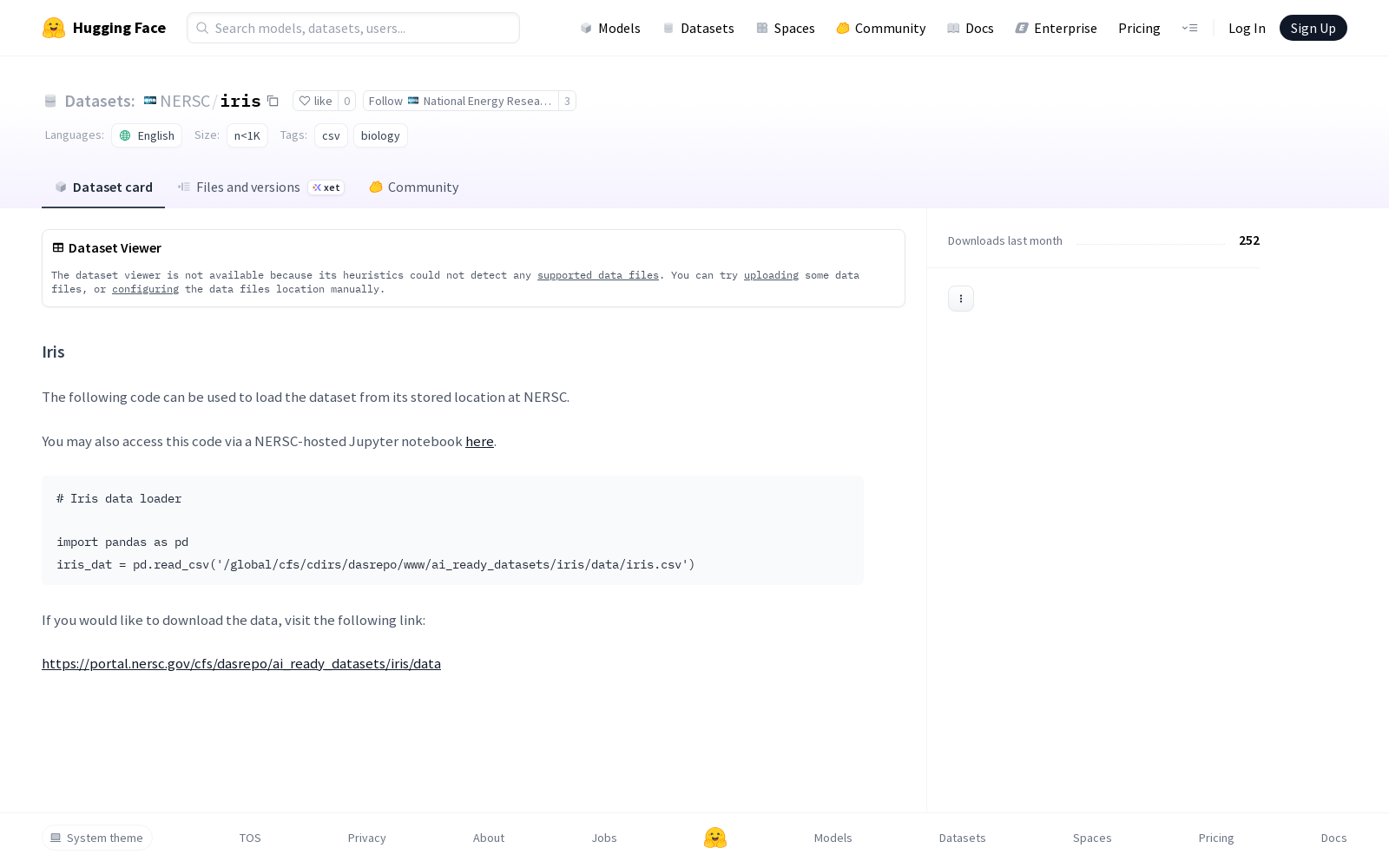Open Pricing in the top navigation
The height and width of the screenshot is (868, 1389).
pos(1139,28)
